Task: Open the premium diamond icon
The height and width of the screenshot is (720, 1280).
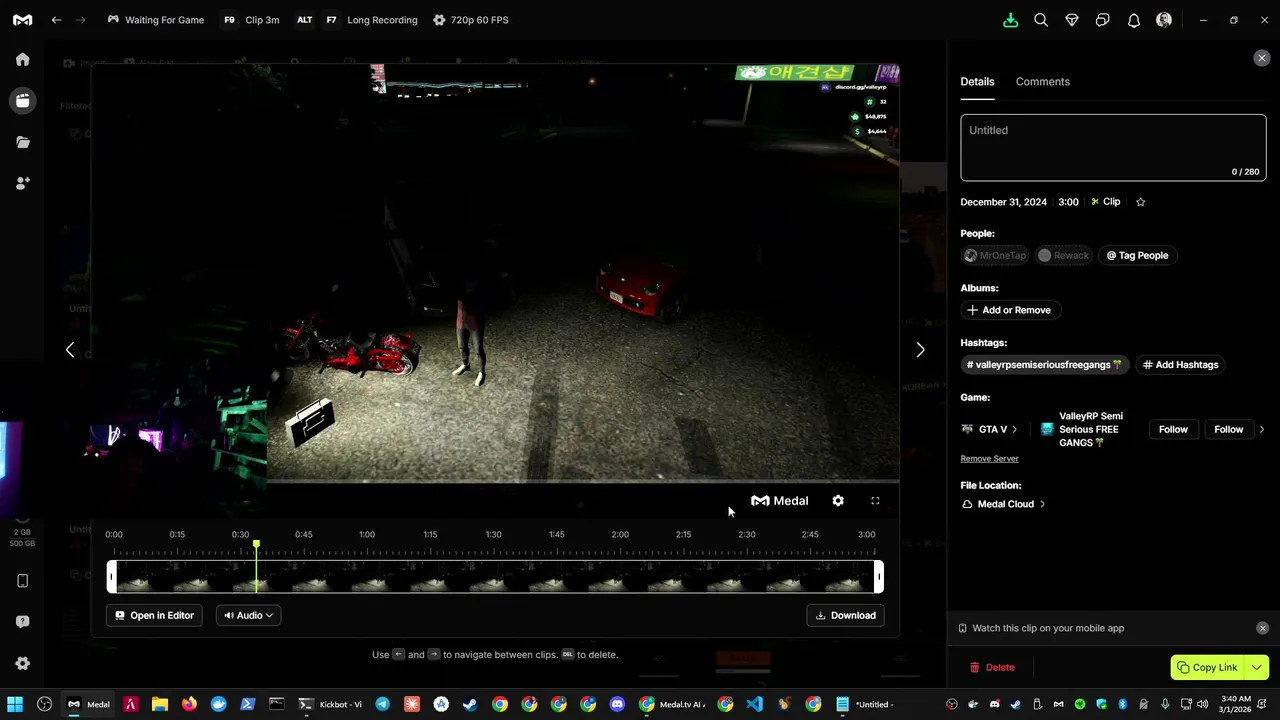Action: [x=1072, y=20]
